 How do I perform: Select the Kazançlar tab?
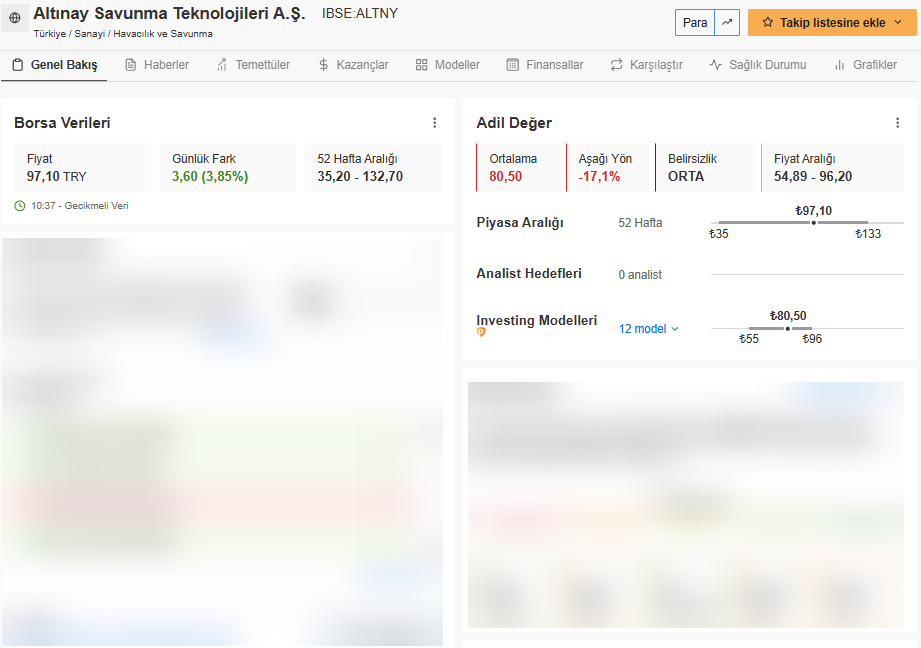[x=353, y=65]
